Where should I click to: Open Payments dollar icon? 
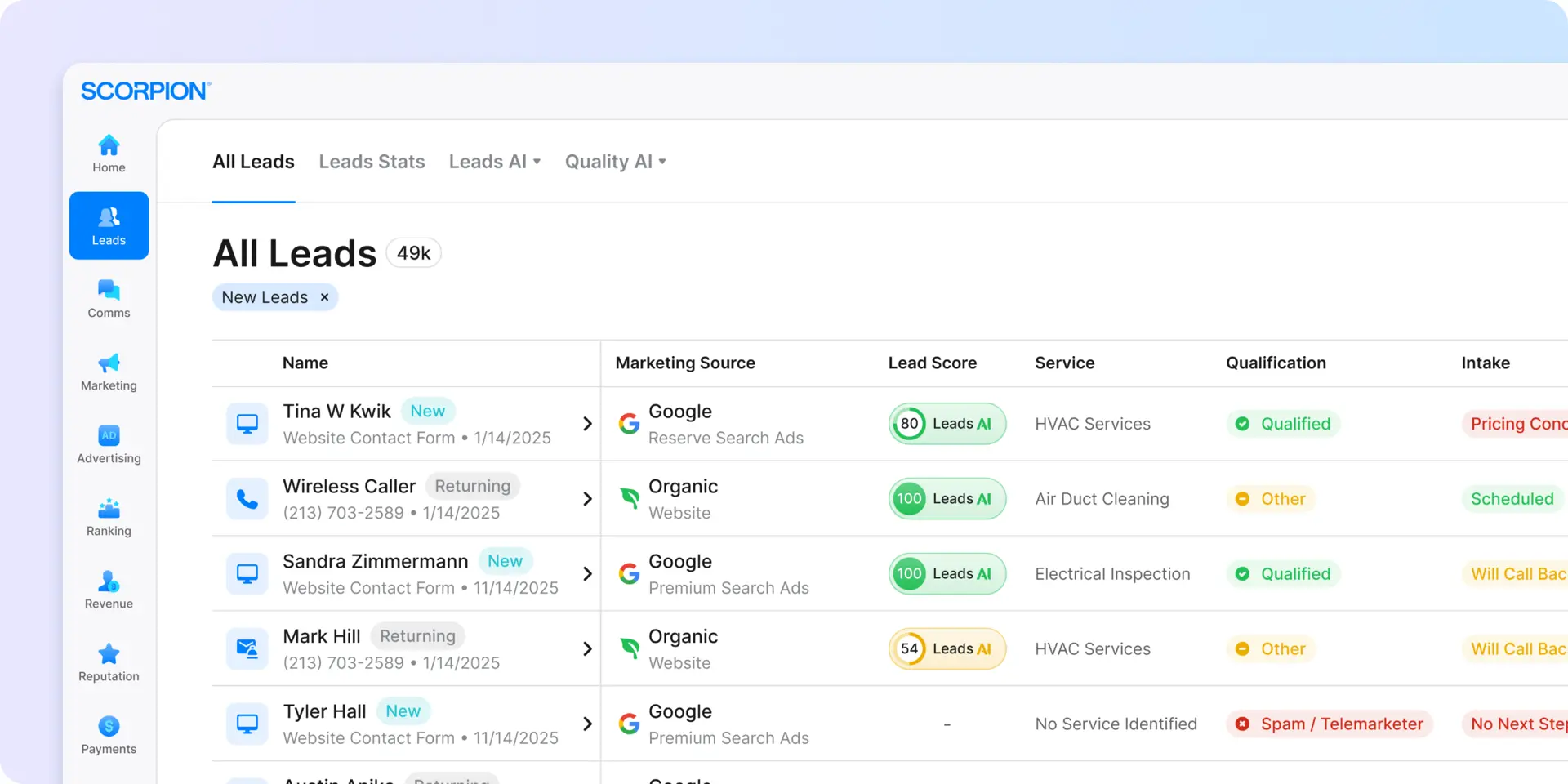[x=109, y=728]
